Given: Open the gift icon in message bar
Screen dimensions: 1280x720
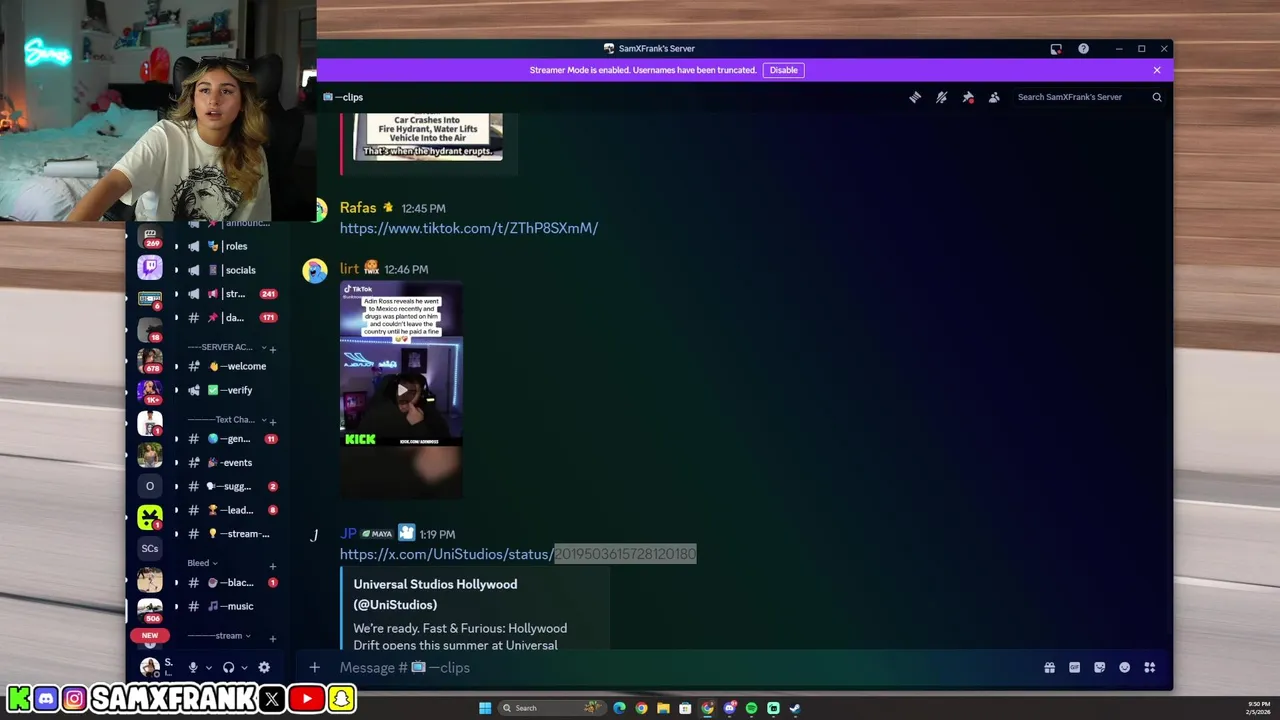Looking at the screenshot, I should [1049, 667].
